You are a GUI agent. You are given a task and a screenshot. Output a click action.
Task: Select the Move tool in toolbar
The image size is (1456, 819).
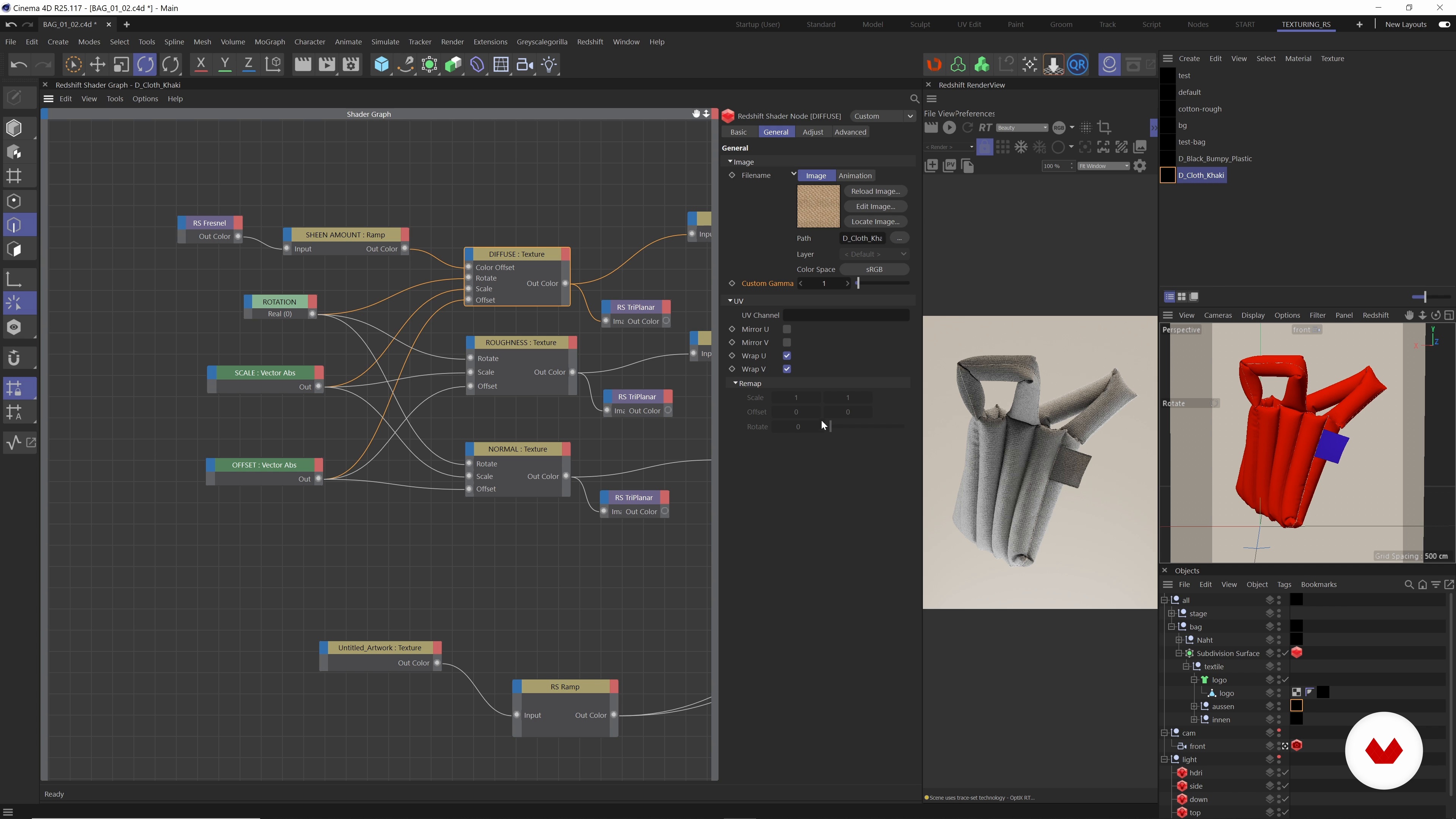click(97, 64)
